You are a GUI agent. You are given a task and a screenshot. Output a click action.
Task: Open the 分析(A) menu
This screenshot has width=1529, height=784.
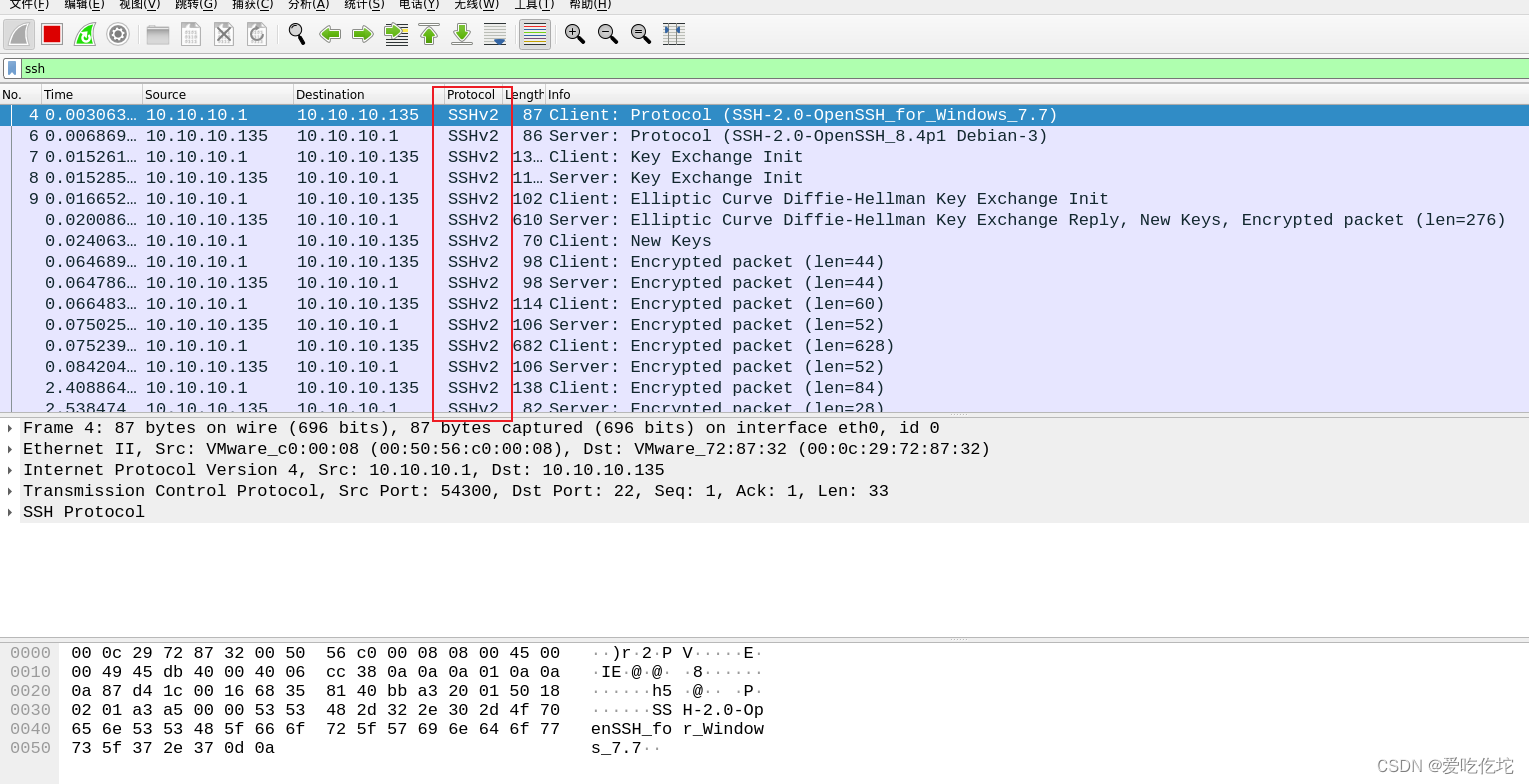[309, 5]
